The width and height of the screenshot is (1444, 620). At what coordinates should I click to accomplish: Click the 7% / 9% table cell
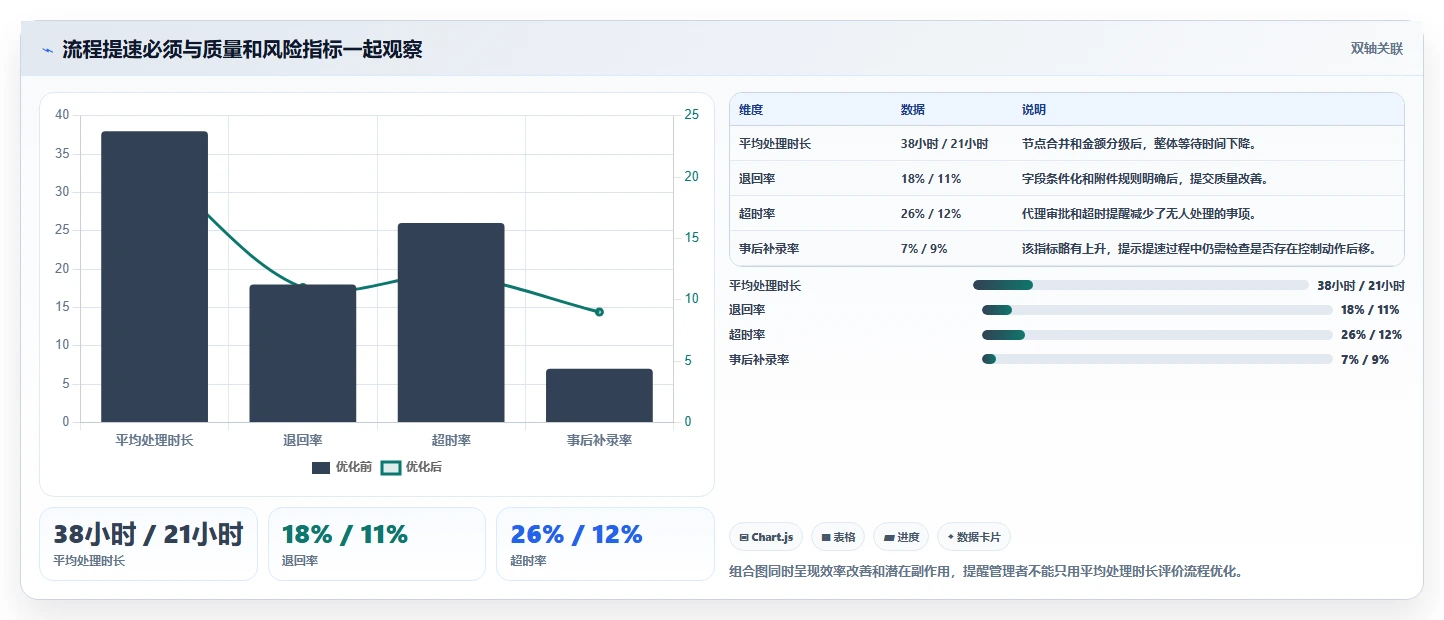click(924, 249)
